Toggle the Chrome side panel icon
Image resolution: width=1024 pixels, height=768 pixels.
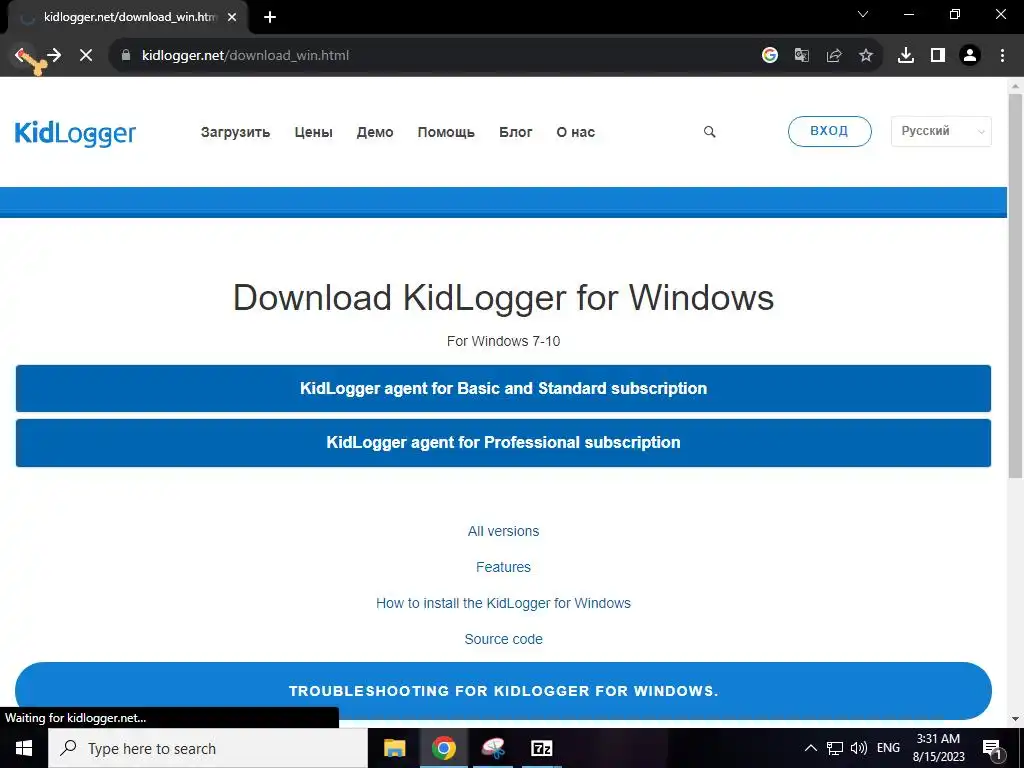938,56
